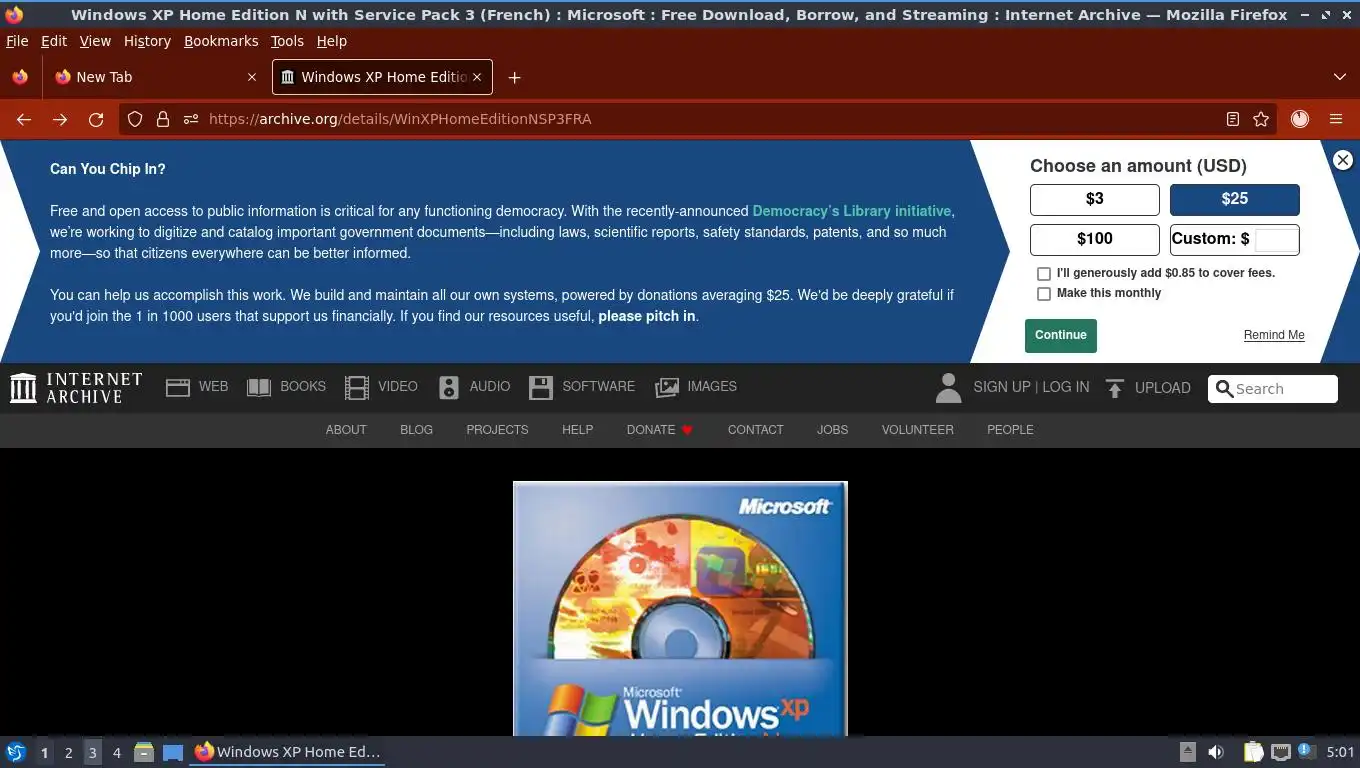Open the WEB media section

(197, 387)
